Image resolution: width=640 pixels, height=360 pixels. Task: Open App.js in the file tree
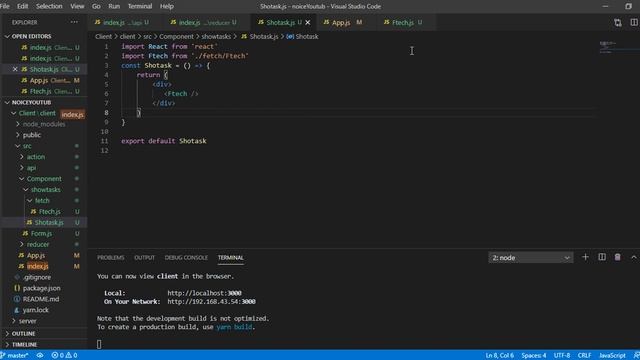point(36,256)
